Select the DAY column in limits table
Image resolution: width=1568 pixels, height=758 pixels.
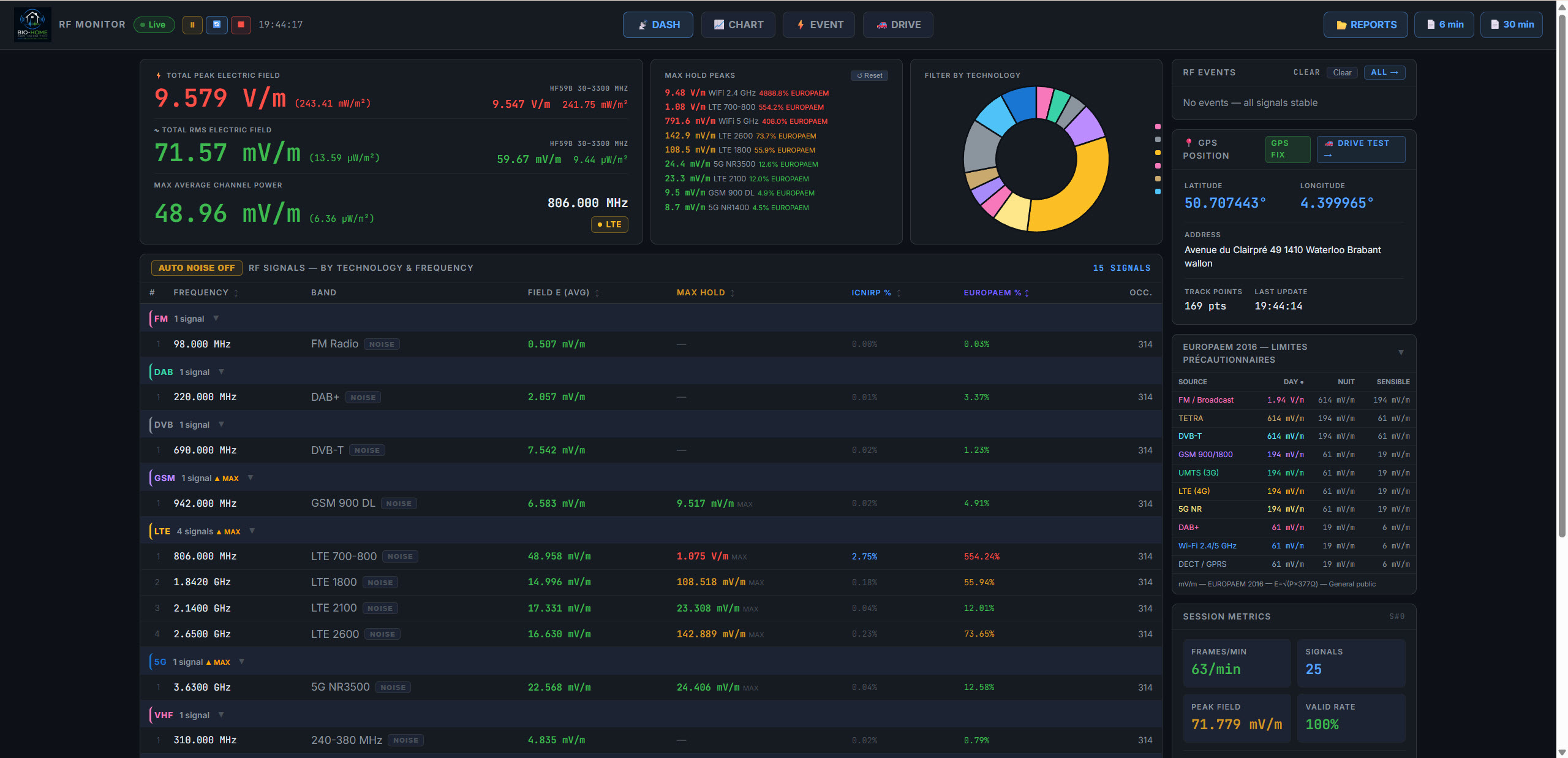click(x=1294, y=382)
